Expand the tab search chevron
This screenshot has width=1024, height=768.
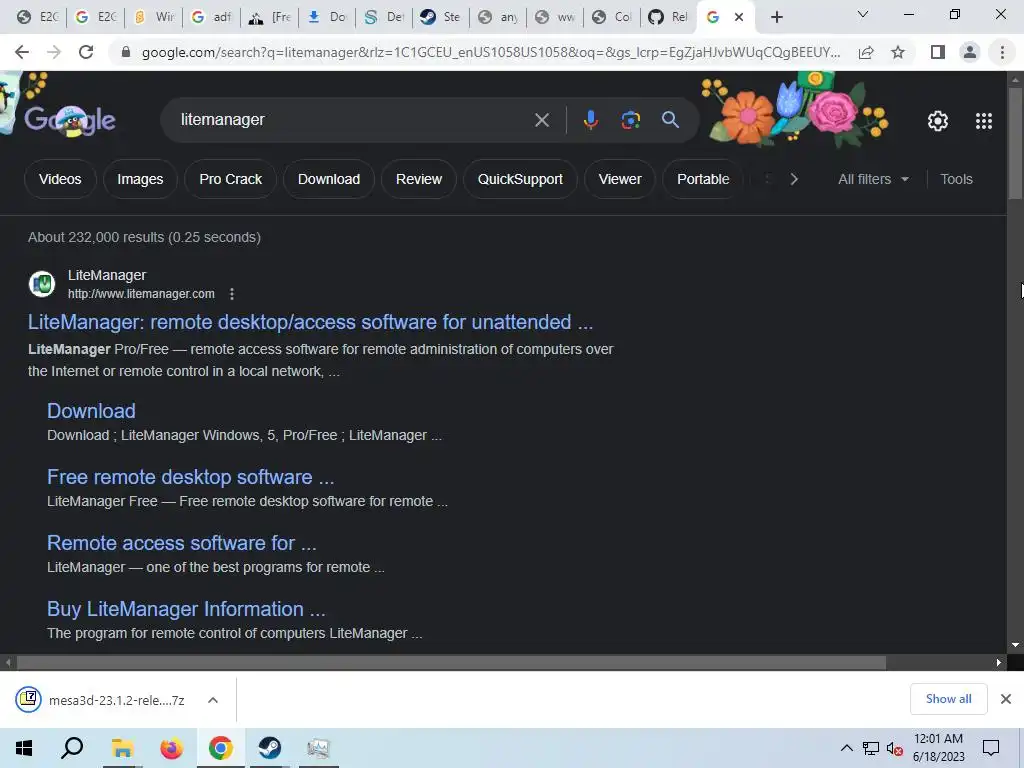(x=863, y=14)
